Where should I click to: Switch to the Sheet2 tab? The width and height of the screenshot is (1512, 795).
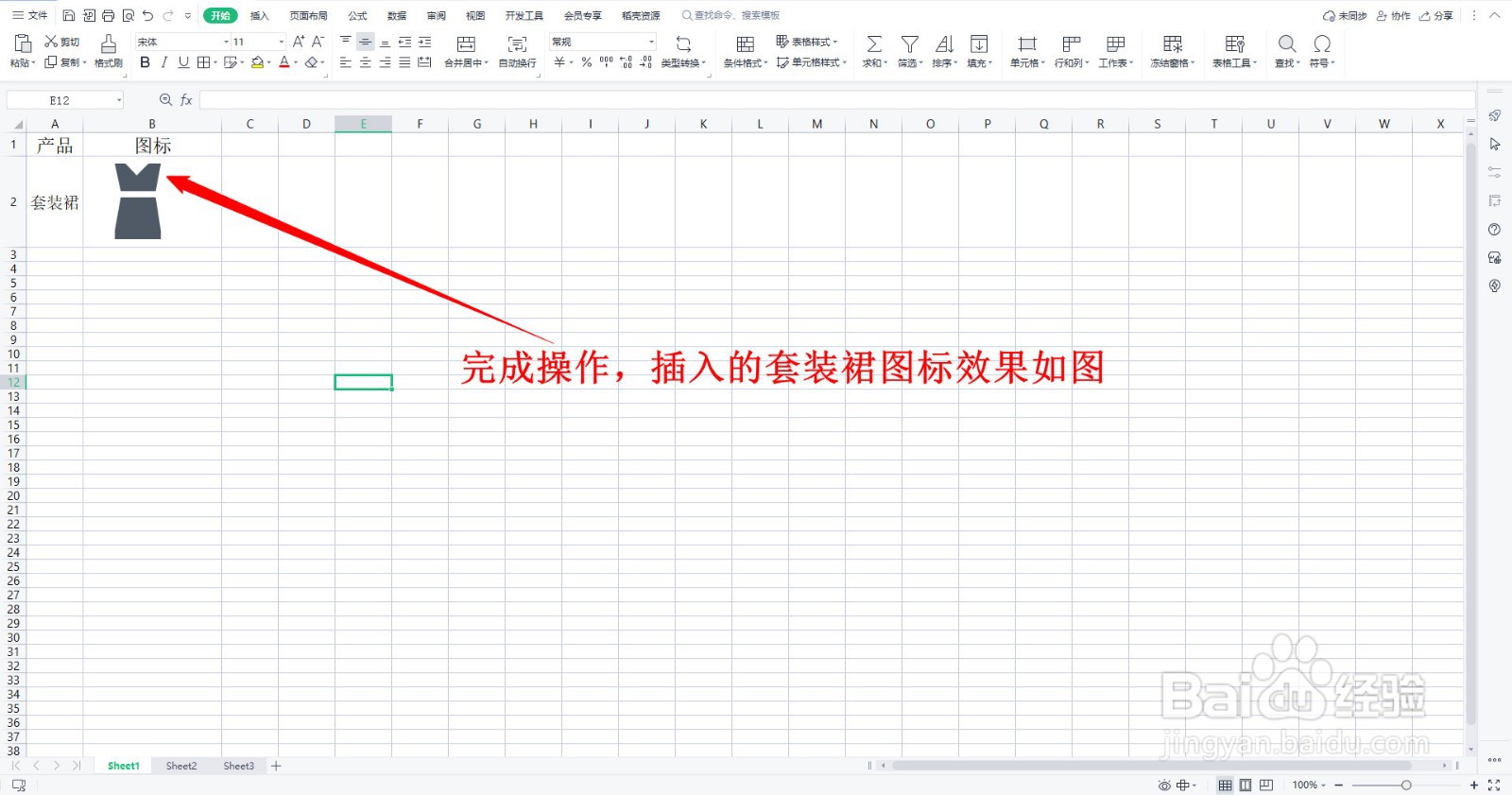[181, 766]
